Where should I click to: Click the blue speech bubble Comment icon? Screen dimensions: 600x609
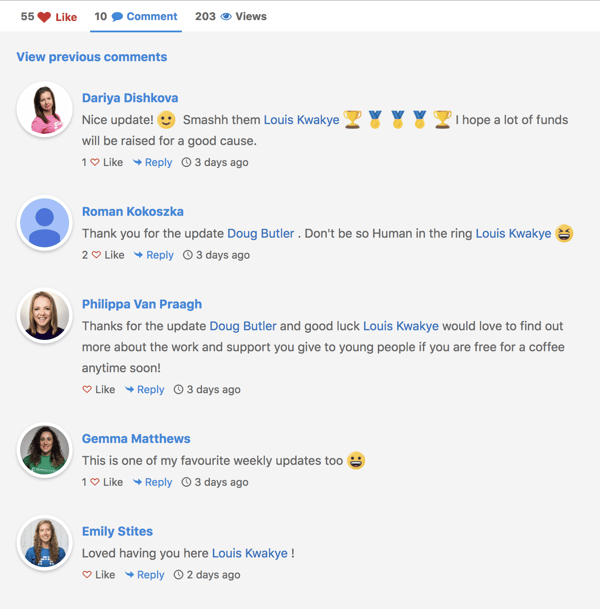(117, 17)
